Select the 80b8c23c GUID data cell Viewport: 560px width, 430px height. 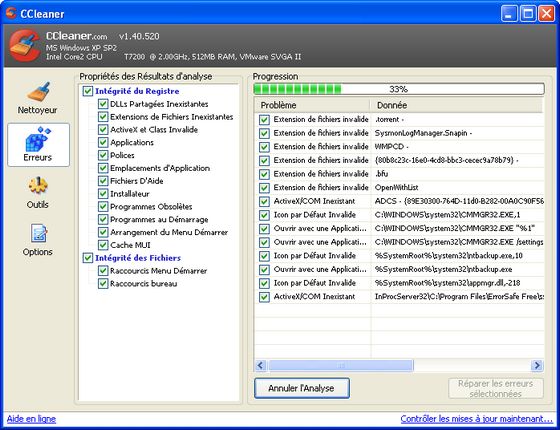coord(446,160)
